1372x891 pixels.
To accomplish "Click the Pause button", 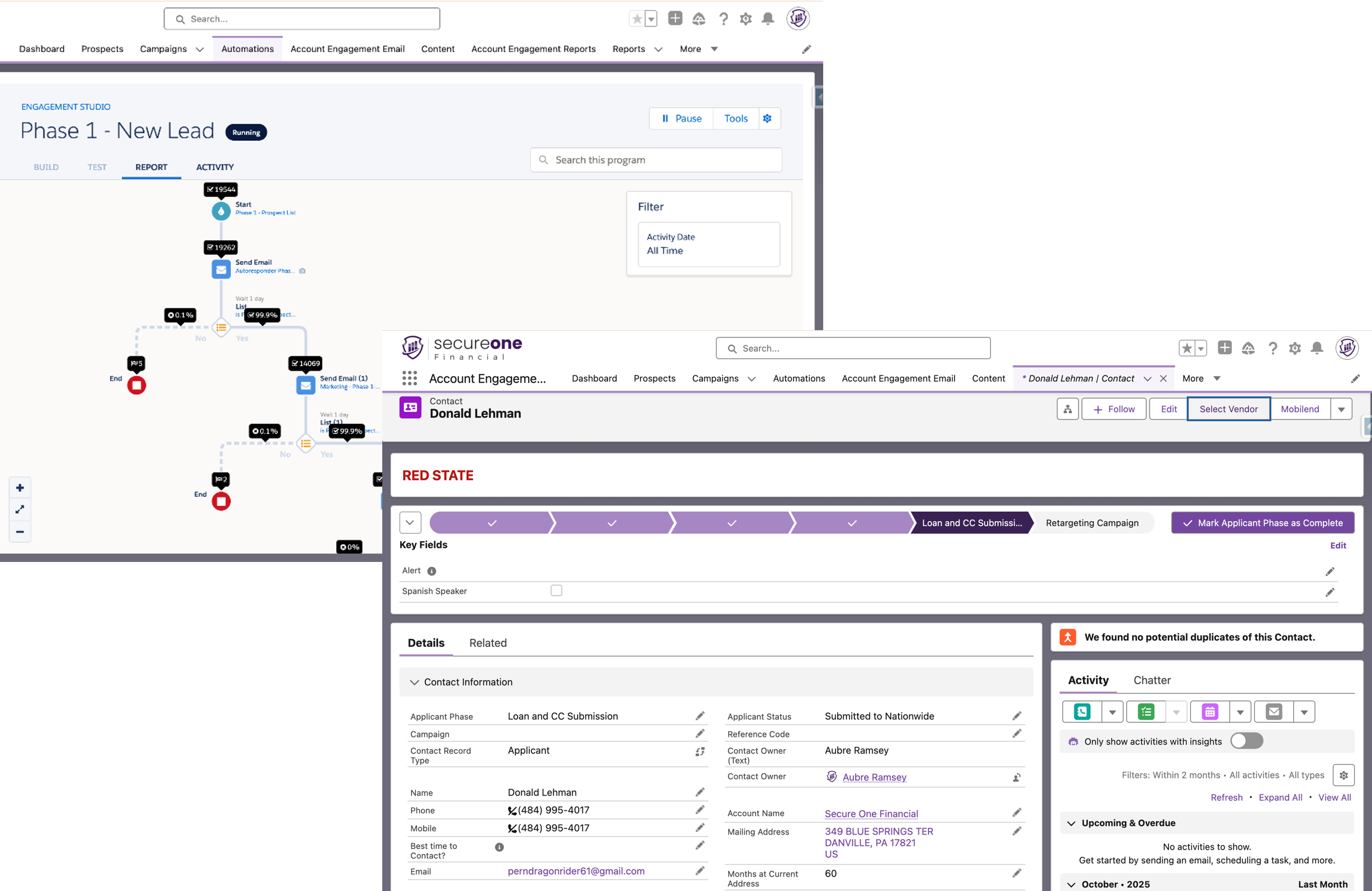I will pyautogui.click(x=681, y=118).
